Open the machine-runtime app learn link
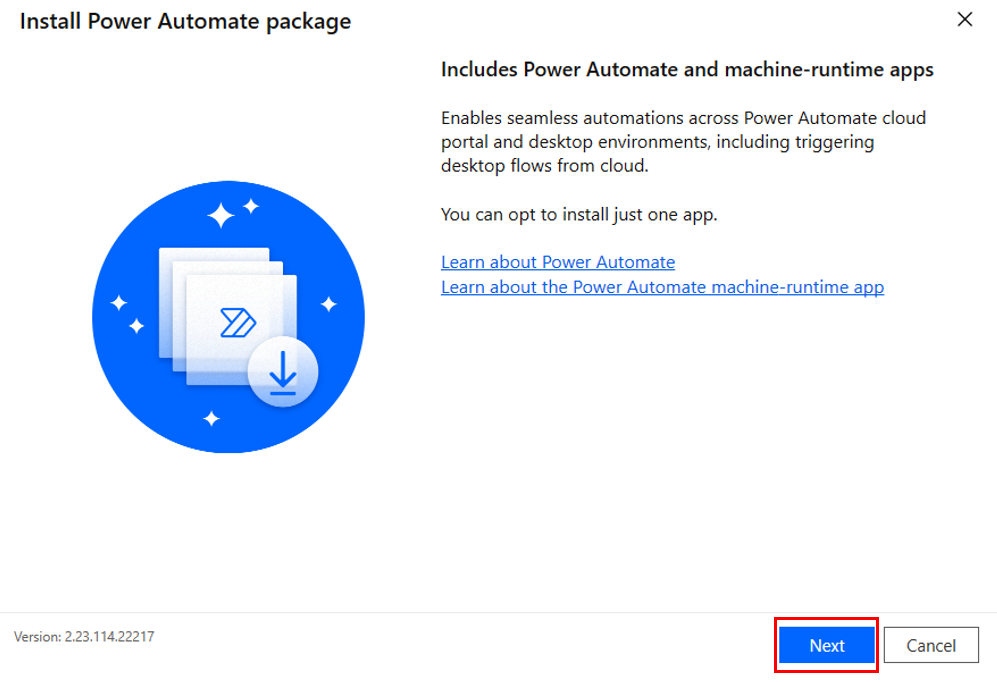997x682 pixels. [x=662, y=287]
